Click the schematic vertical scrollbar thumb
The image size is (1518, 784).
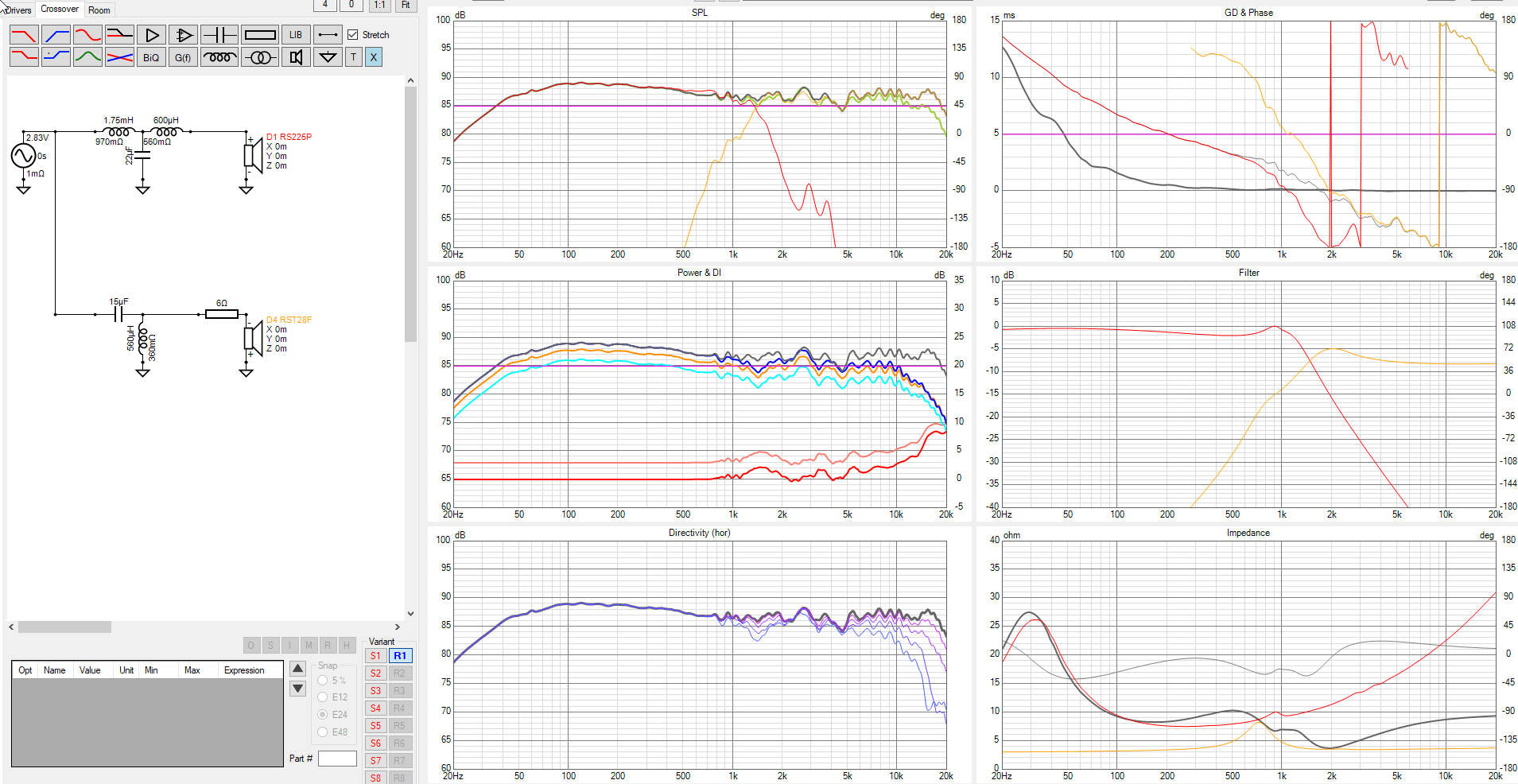pos(410,215)
